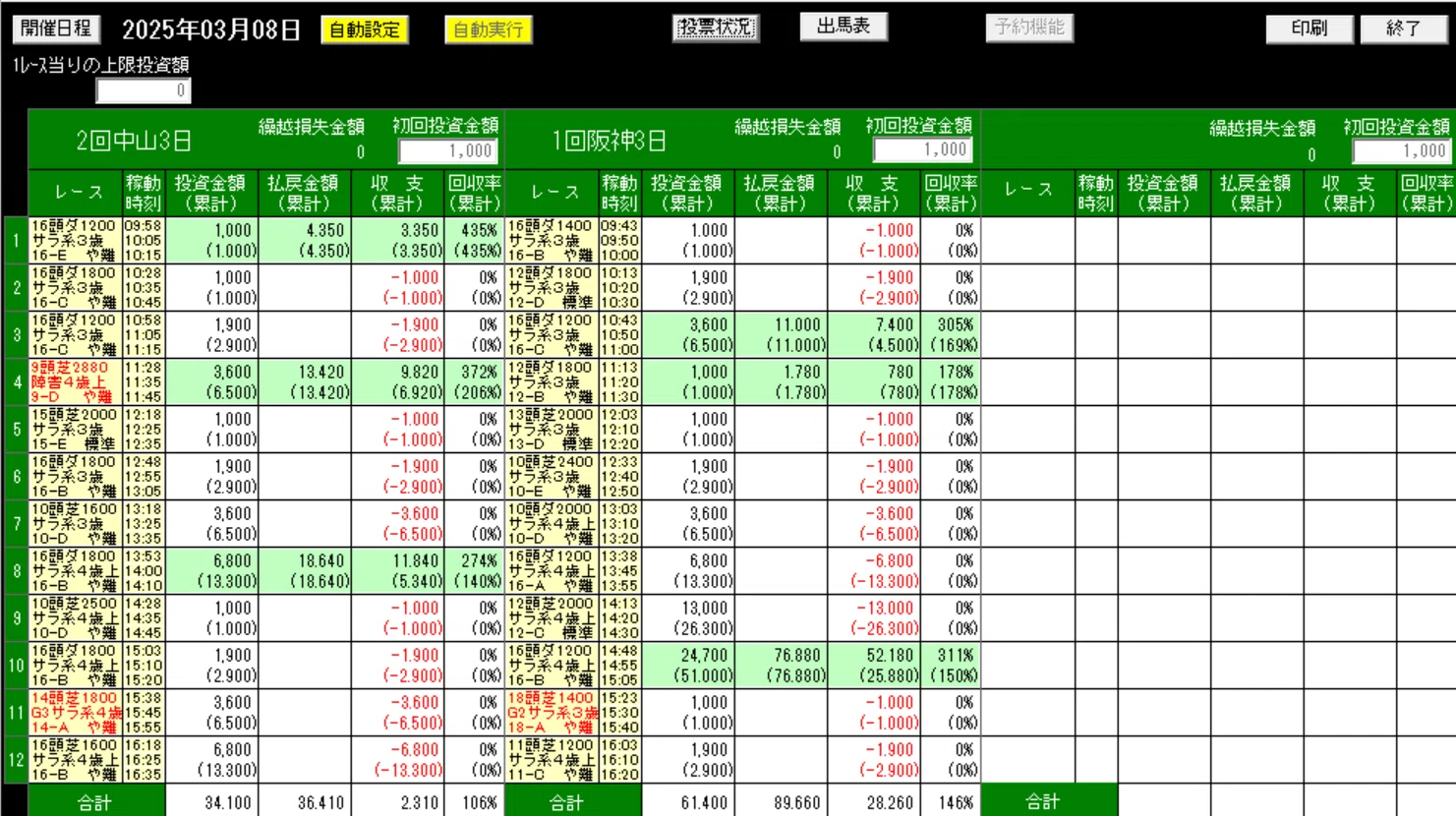Click the 1レース当りの上限投資額 input field

coord(144,90)
